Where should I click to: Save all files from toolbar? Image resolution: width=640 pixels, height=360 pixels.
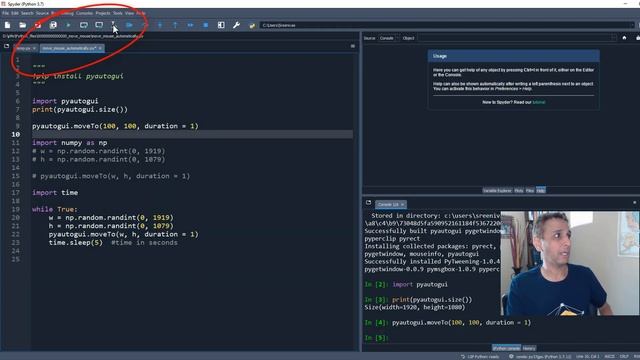point(53,25)
